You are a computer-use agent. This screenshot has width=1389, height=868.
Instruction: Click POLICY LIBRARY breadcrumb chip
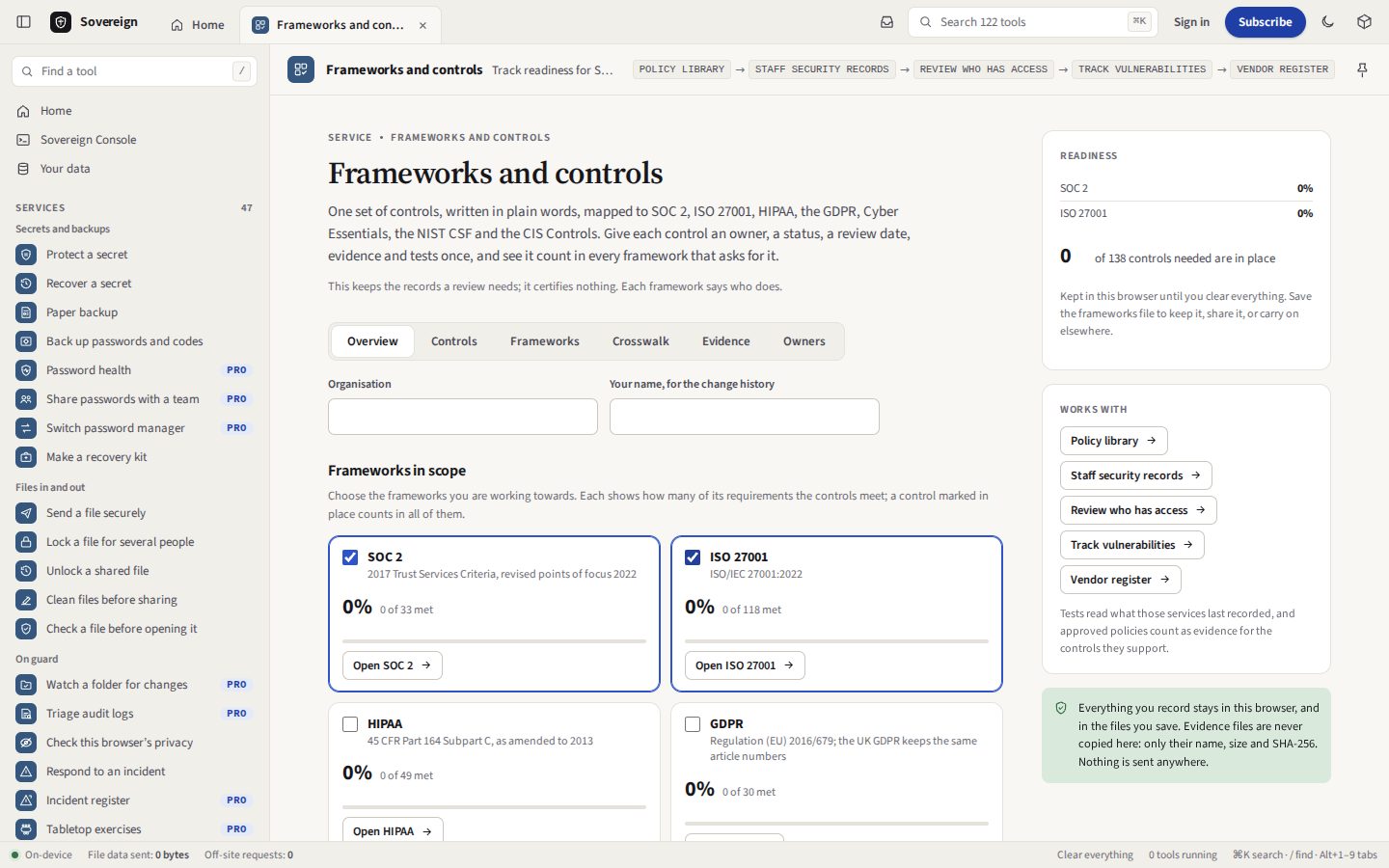pos(682,69)
